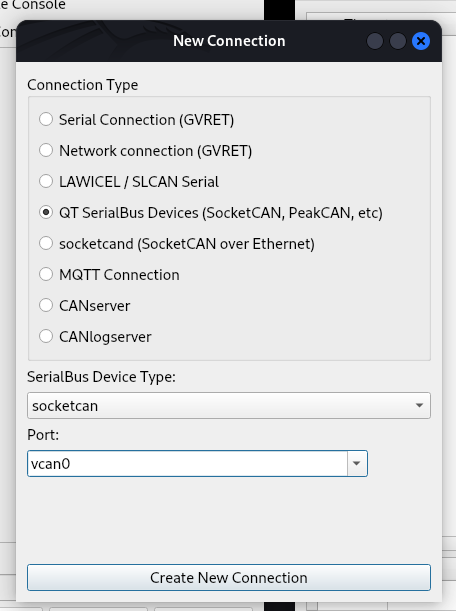Click the SerialBus Device Type label

[x=101, y=377]
